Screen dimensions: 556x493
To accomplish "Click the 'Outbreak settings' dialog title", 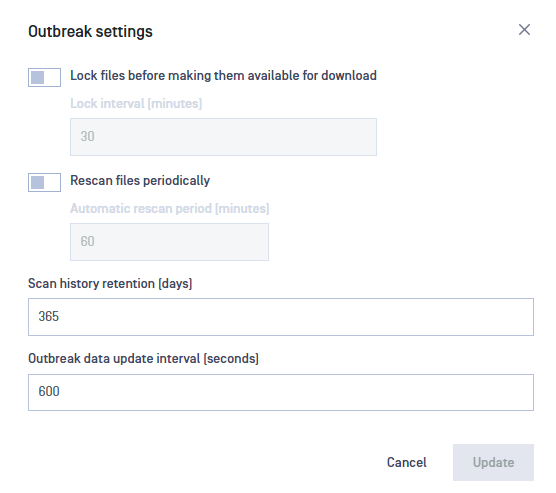I will point(90,32).
